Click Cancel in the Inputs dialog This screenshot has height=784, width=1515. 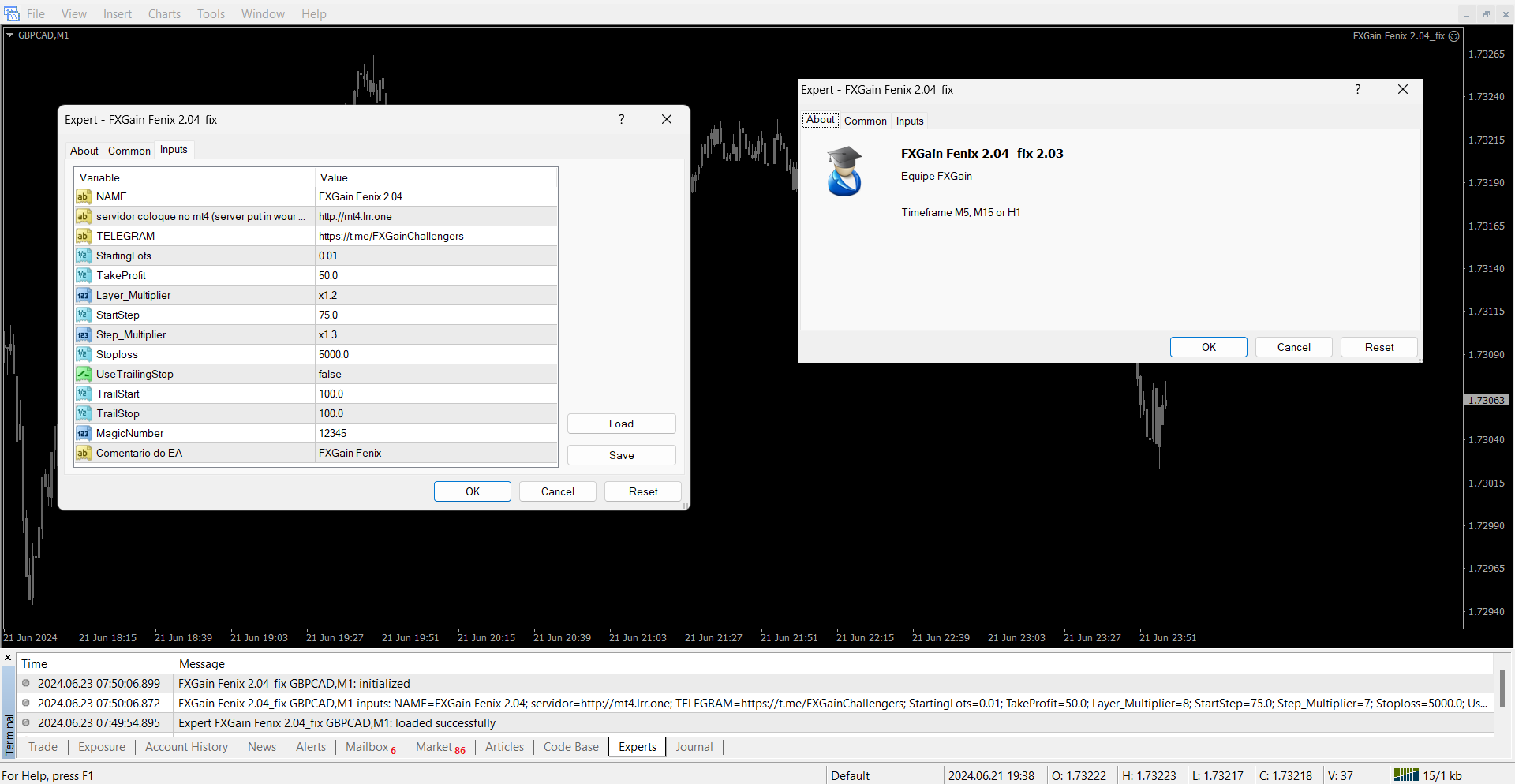[x=558, y=491]
